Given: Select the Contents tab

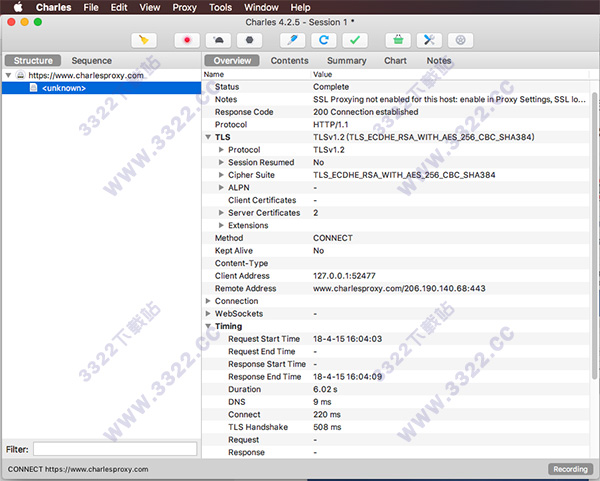Looking at the screenshot, I should (289, 60).
